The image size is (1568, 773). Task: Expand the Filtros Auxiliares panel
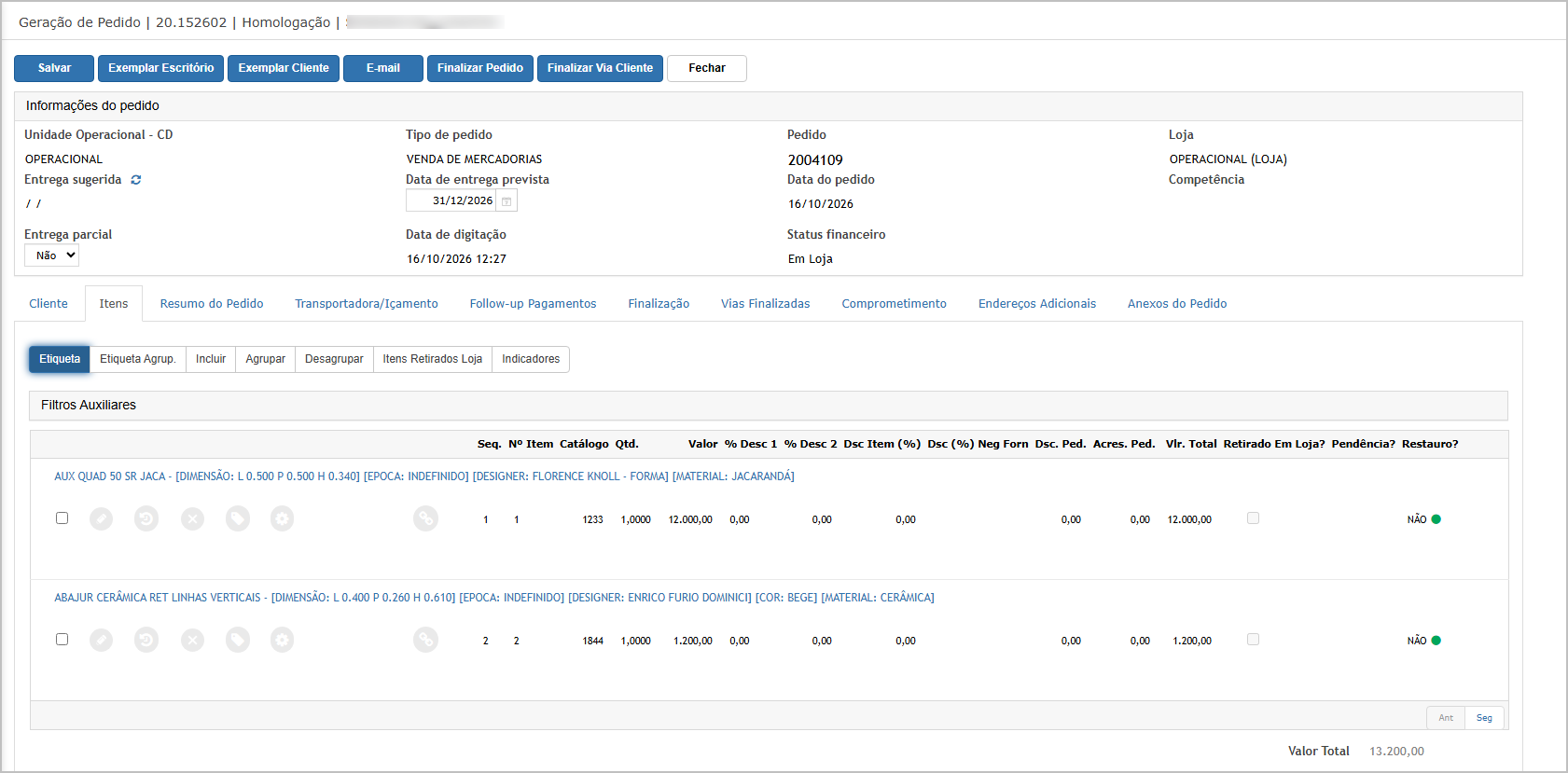coord(769,406)
